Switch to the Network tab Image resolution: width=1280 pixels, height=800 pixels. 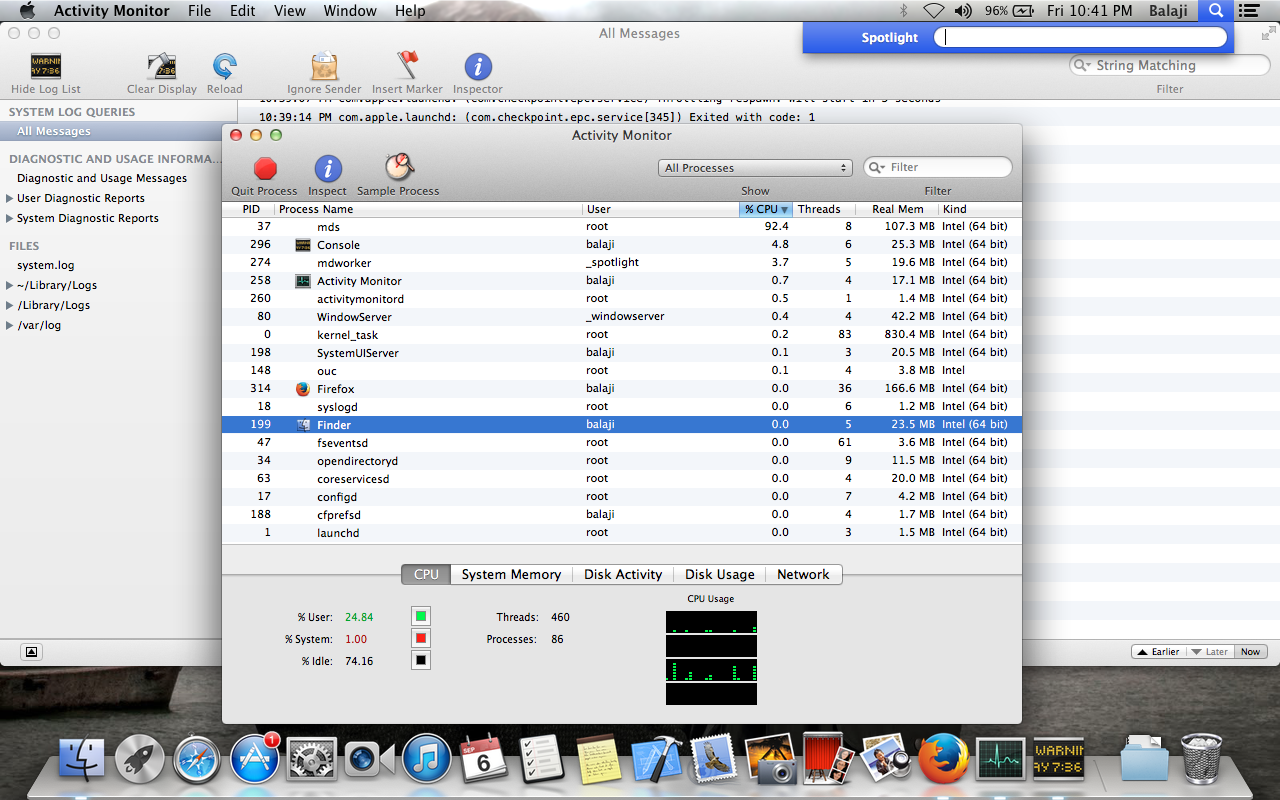tap(803, 574)
